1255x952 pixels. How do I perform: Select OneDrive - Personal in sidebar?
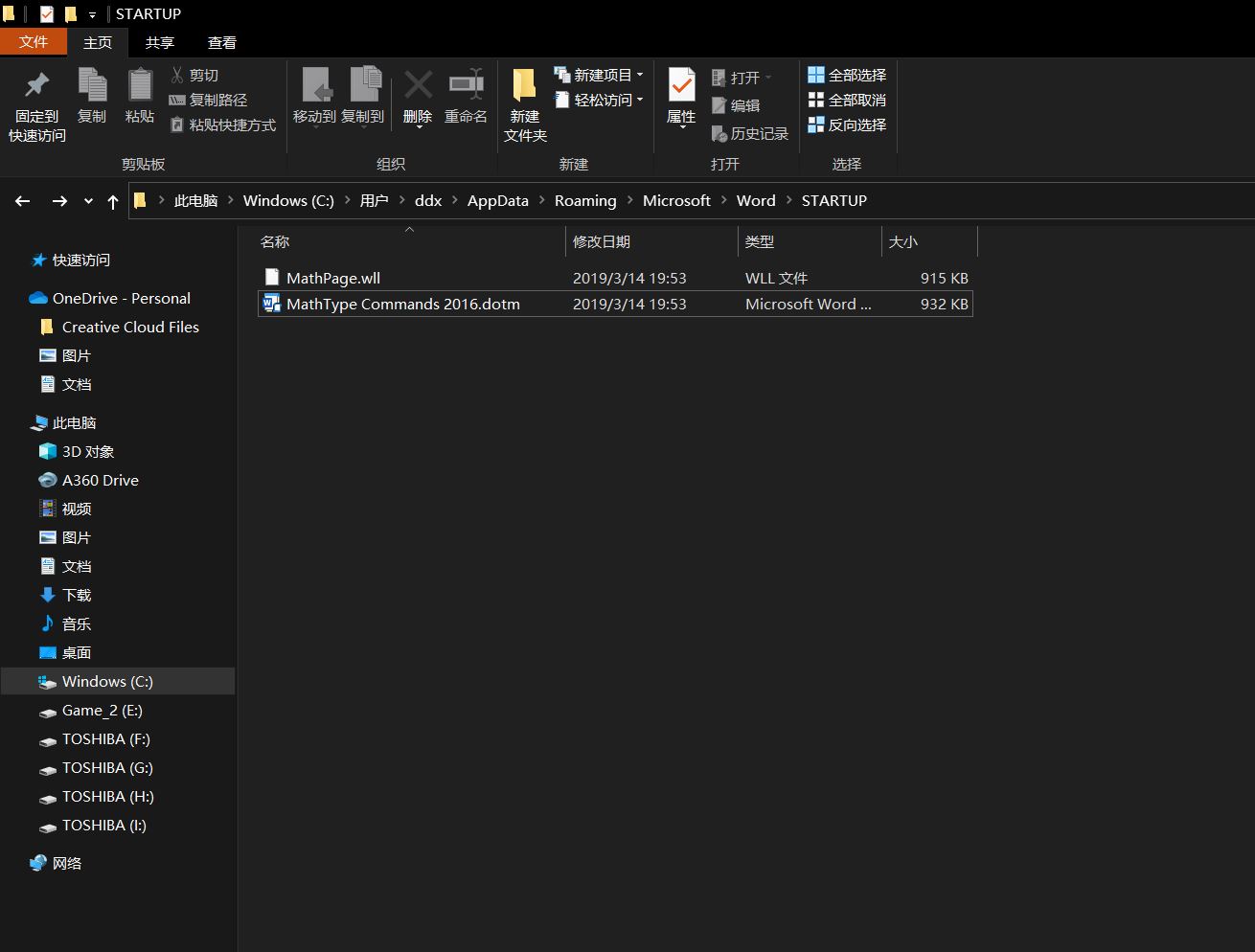121,299
